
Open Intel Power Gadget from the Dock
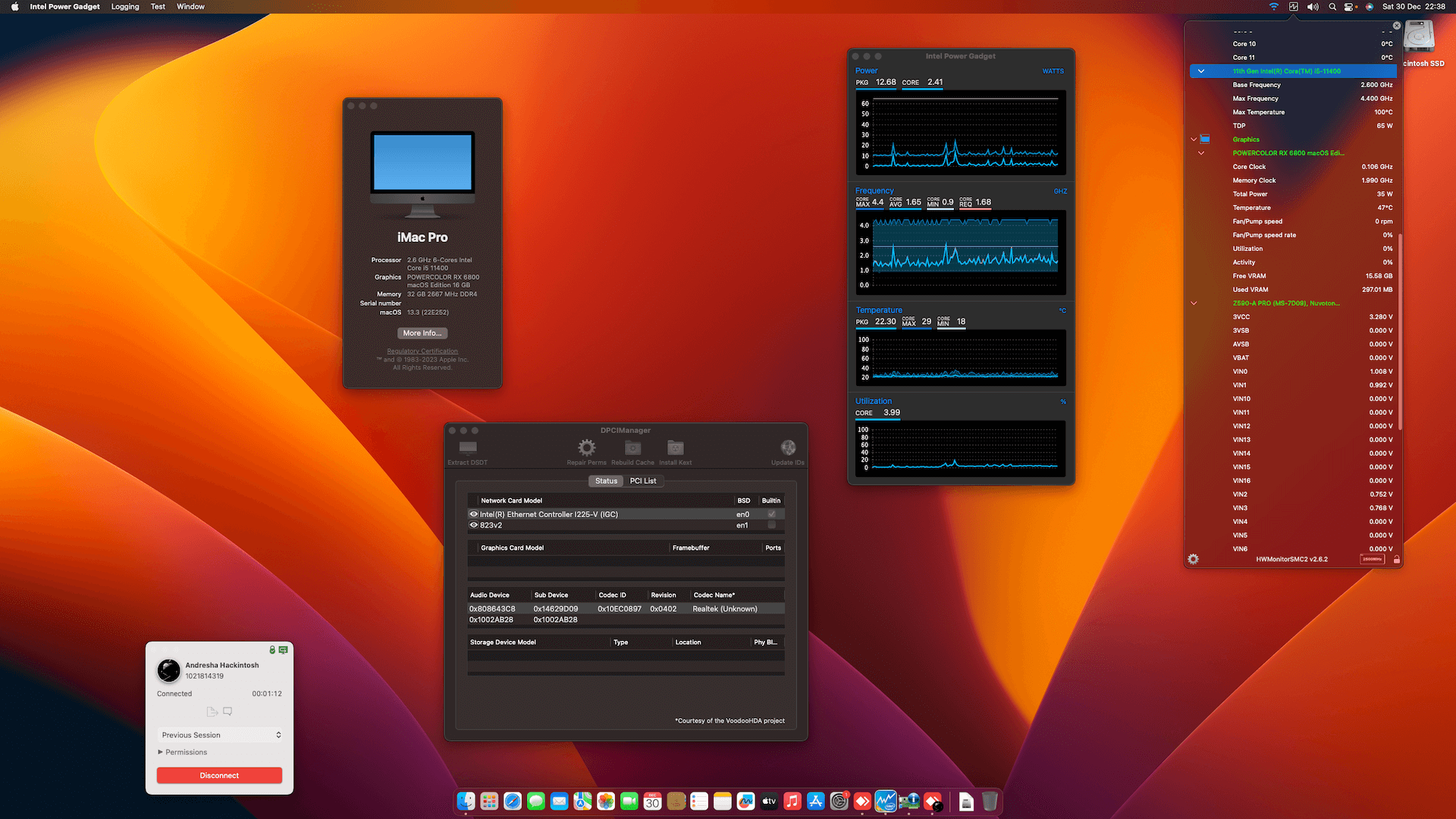coord(885,801)
